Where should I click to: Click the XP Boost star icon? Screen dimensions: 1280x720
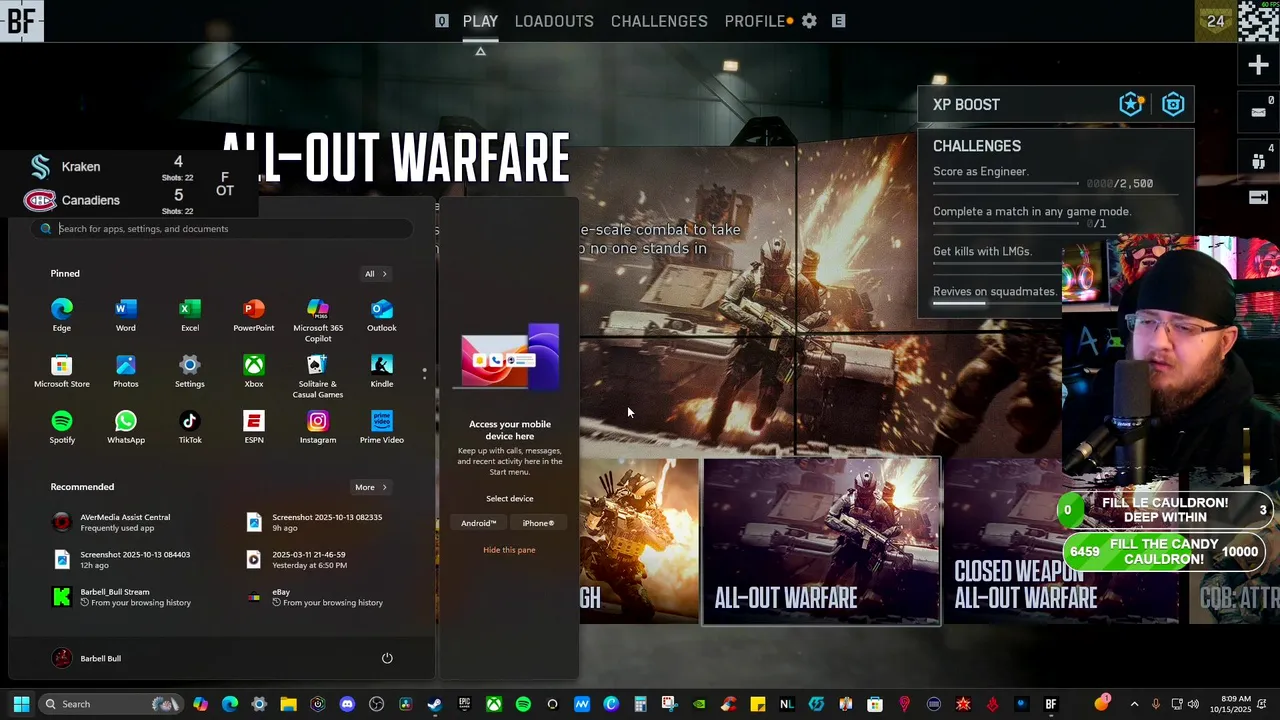(x=1131, y=104)
